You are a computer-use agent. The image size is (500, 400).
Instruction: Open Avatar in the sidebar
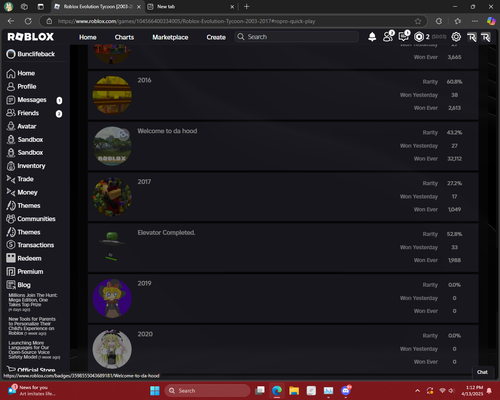[x=21, y=126]
